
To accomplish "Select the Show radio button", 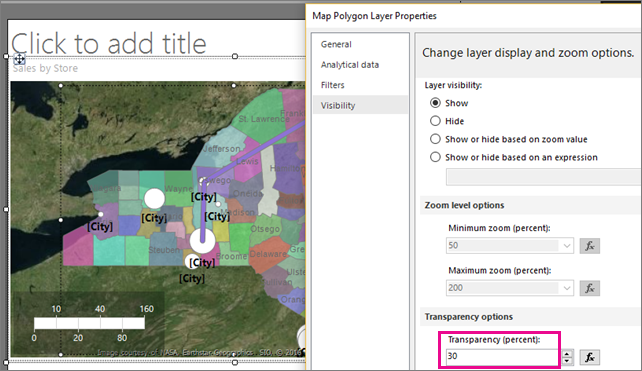I will pos(435,103).
